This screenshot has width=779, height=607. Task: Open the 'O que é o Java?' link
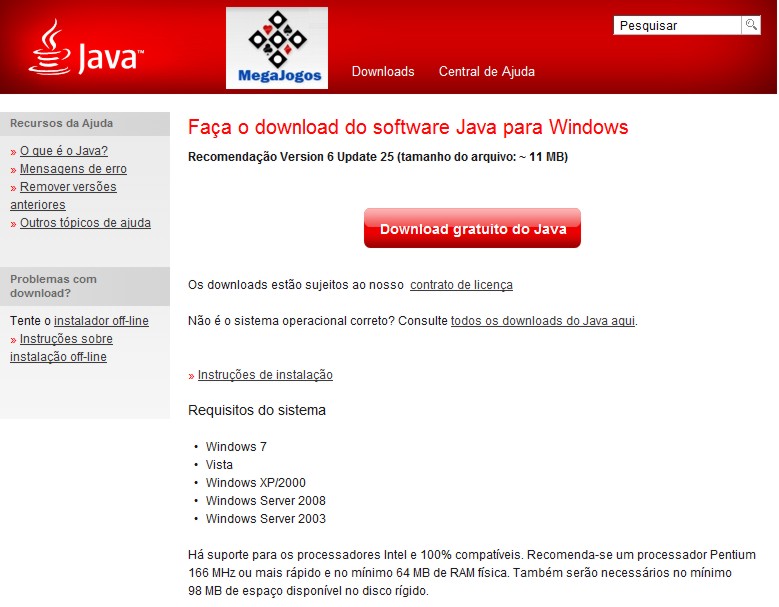(x=64, y=151)
